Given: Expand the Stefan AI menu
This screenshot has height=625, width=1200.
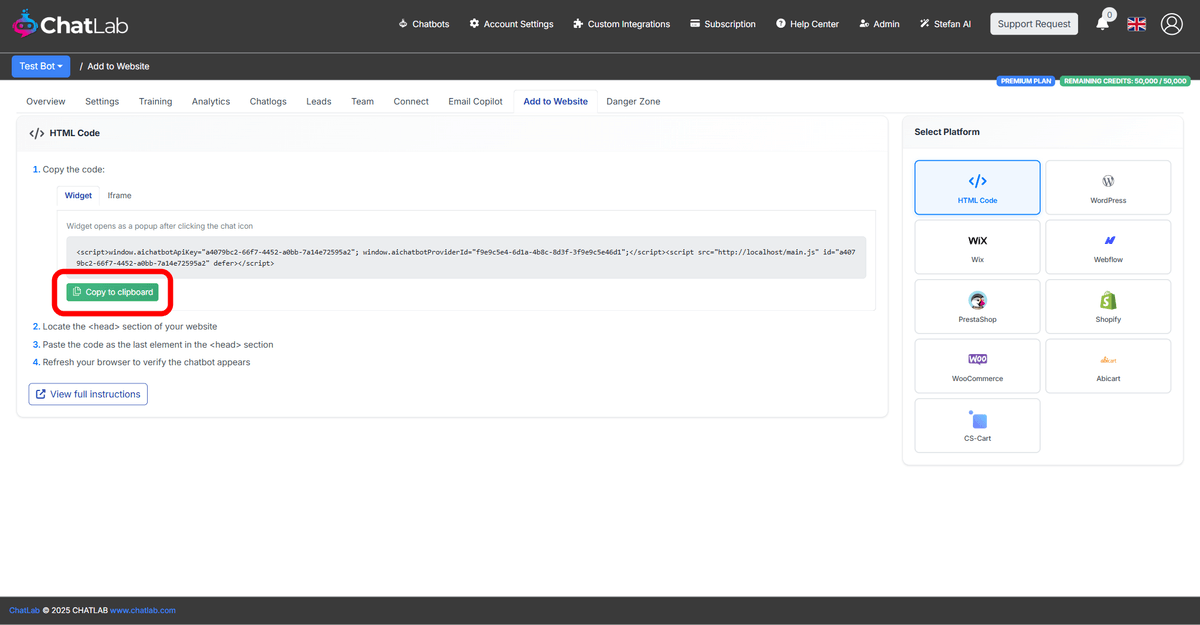Looking at the screenshot, I should click(944, 23).
